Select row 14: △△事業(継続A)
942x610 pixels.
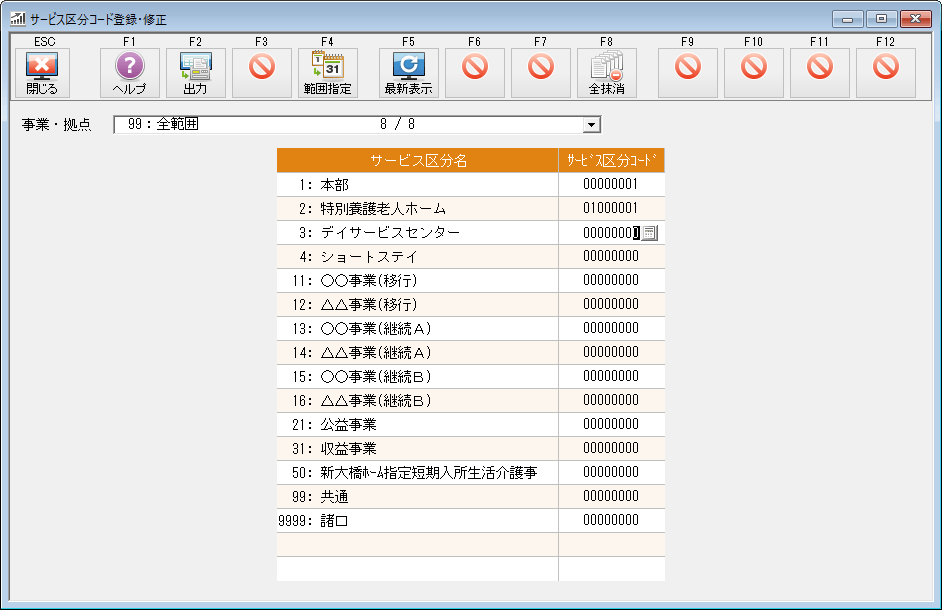[x=418, y=353]
